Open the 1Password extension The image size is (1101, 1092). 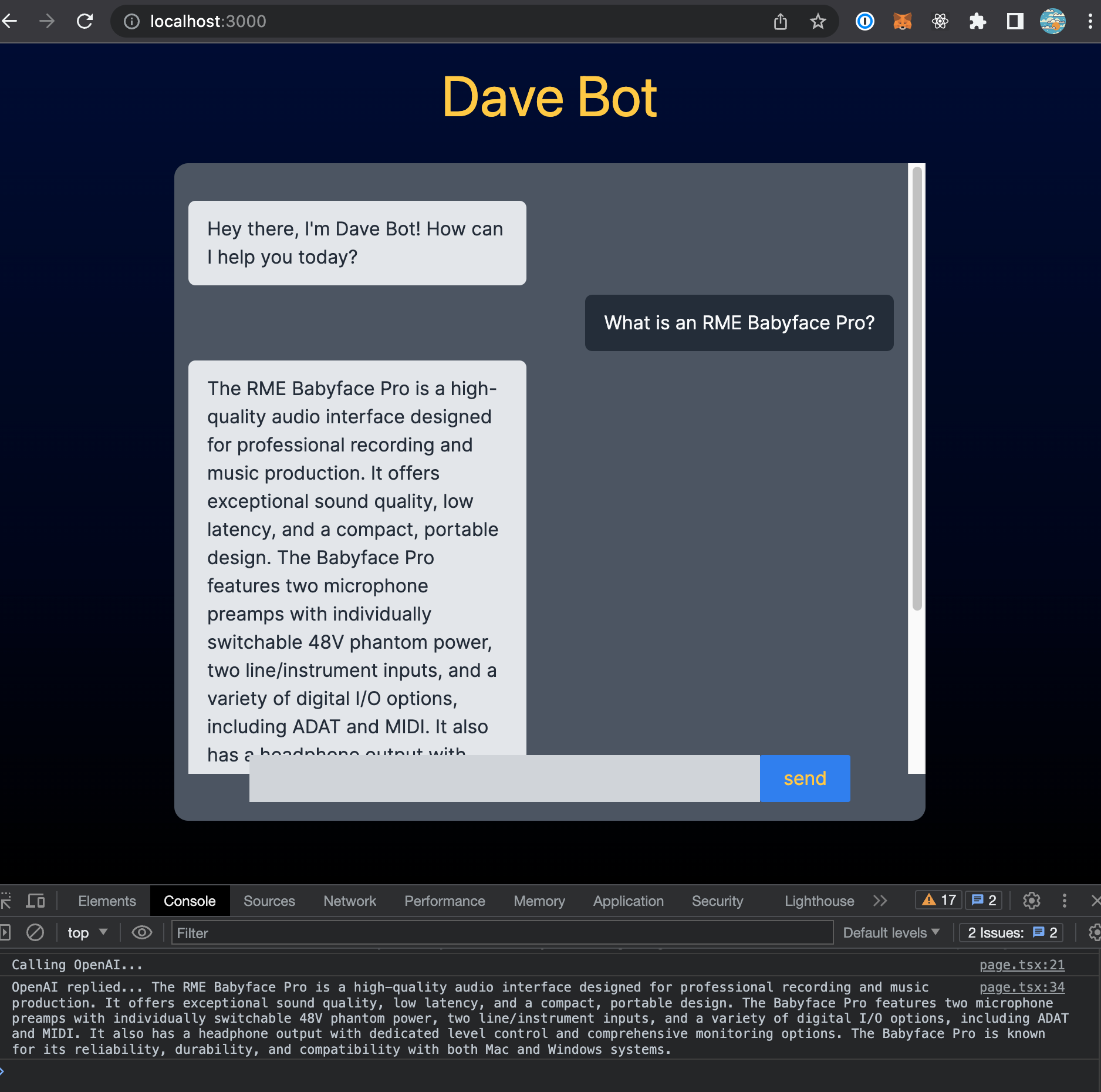coord(864,22)
